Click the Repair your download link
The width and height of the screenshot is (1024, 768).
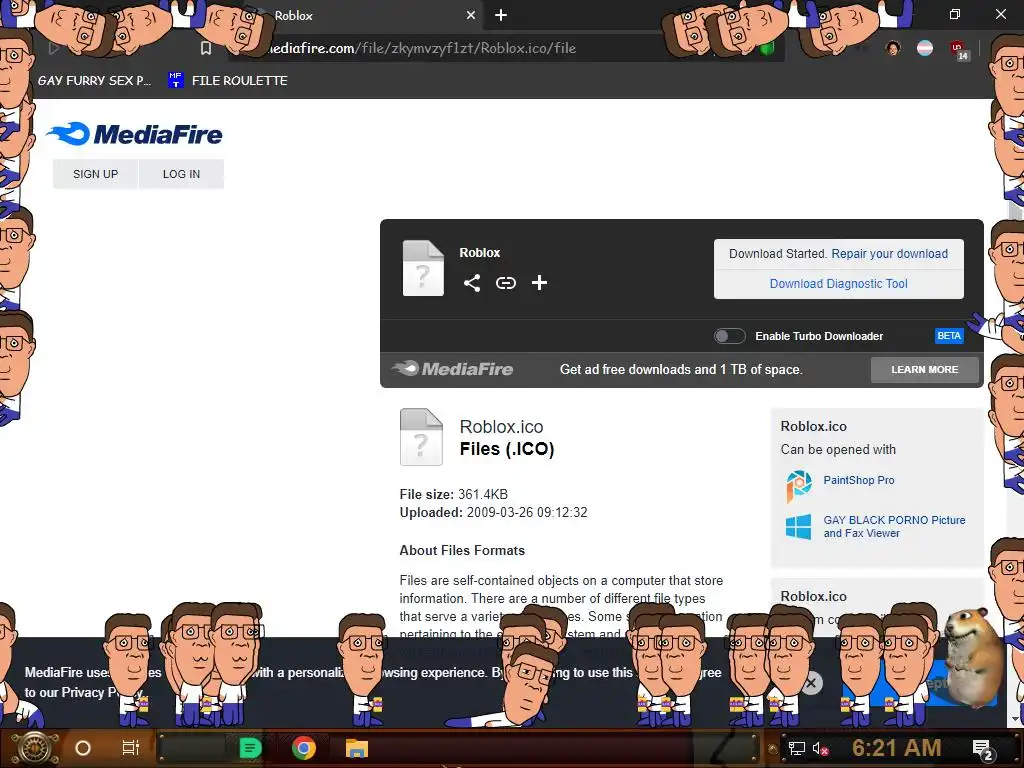[889, 253]
